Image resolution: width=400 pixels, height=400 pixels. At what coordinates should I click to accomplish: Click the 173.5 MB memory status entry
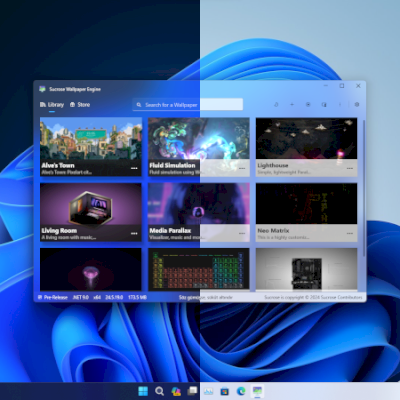click(137, 297)
